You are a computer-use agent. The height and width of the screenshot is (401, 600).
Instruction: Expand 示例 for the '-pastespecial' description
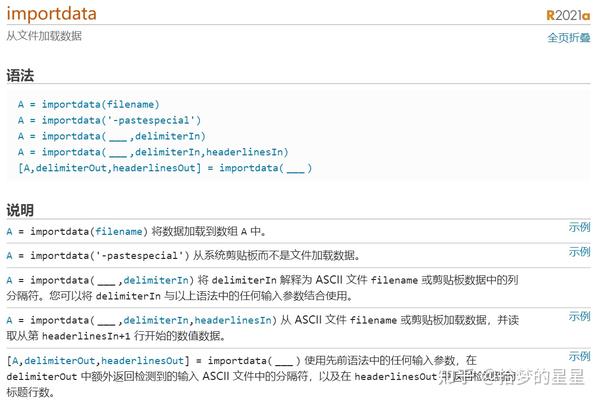pyautogui.click(x=579, y=252)
